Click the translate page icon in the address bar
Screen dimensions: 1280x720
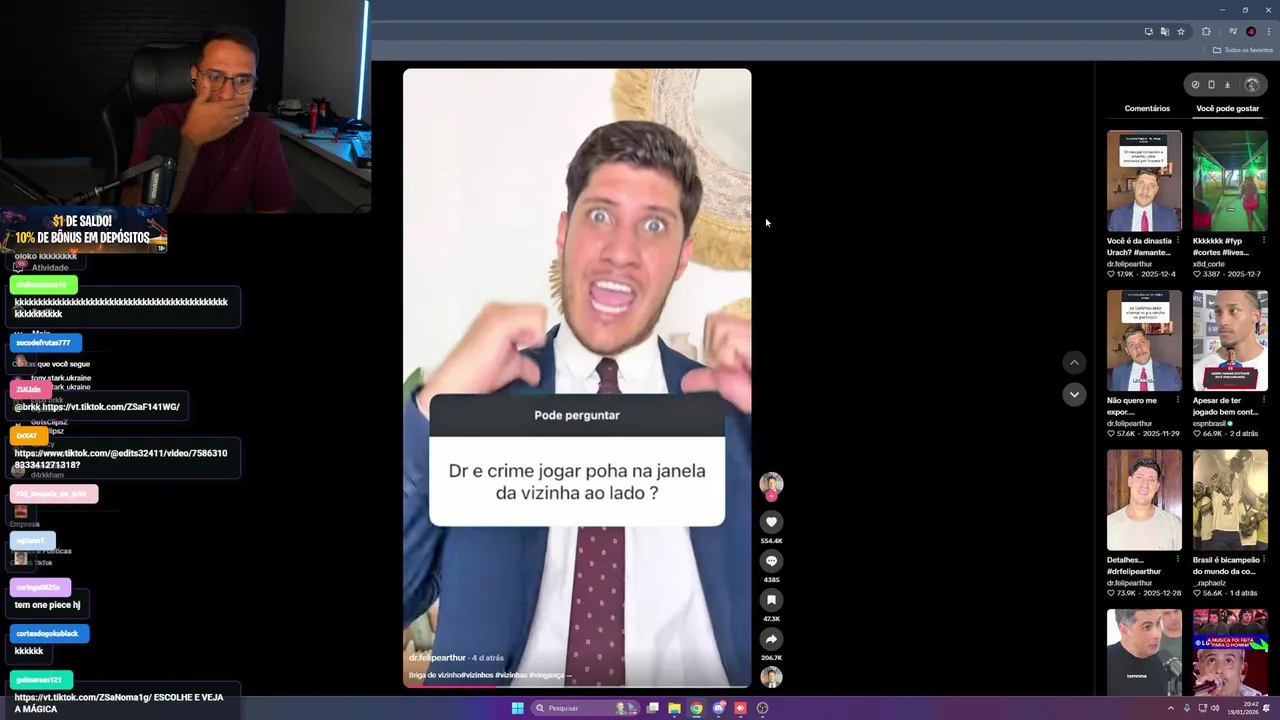pos(1165,31)
